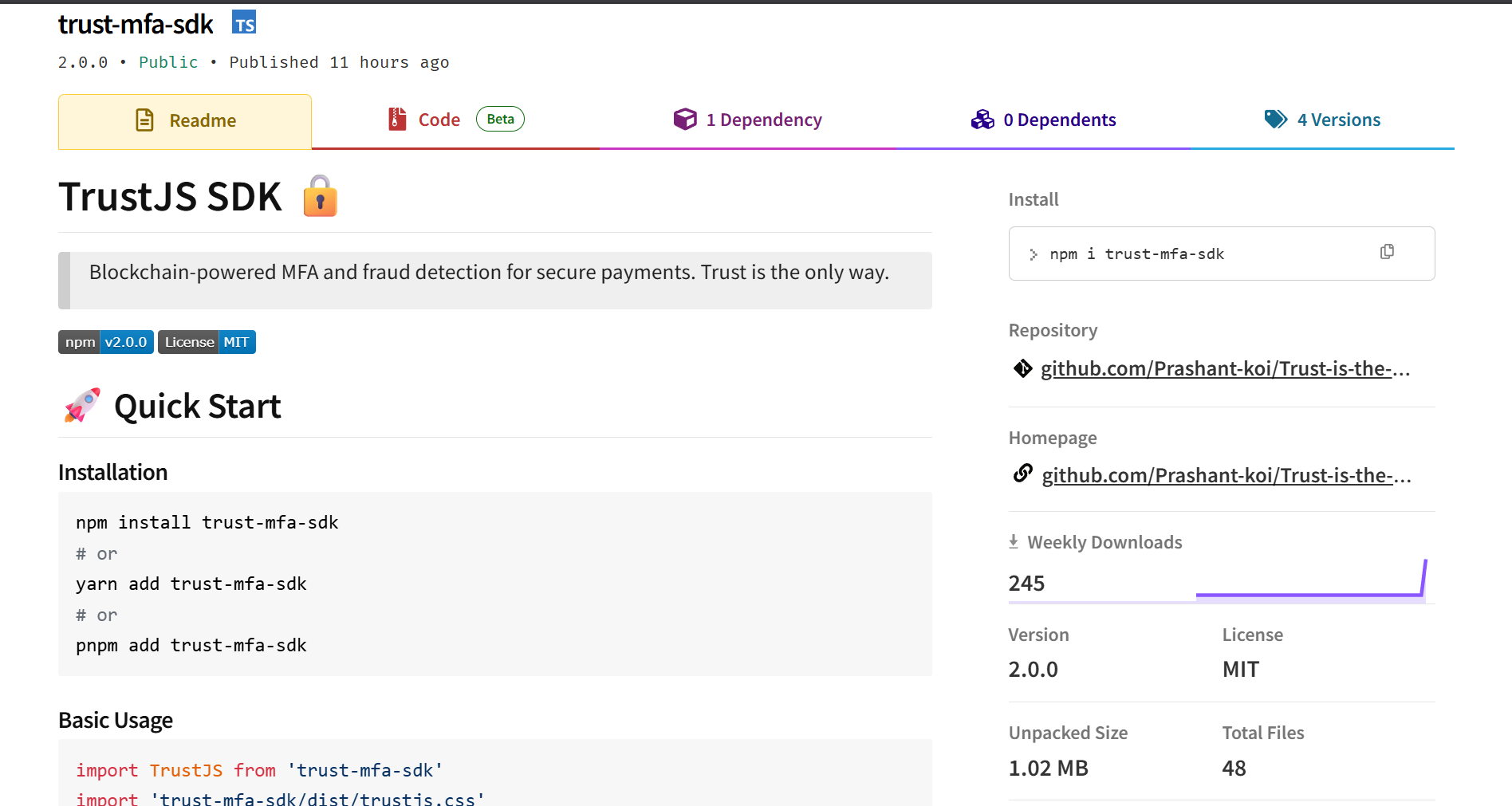Click the git repository diamond icon

tap(1023, 368)
